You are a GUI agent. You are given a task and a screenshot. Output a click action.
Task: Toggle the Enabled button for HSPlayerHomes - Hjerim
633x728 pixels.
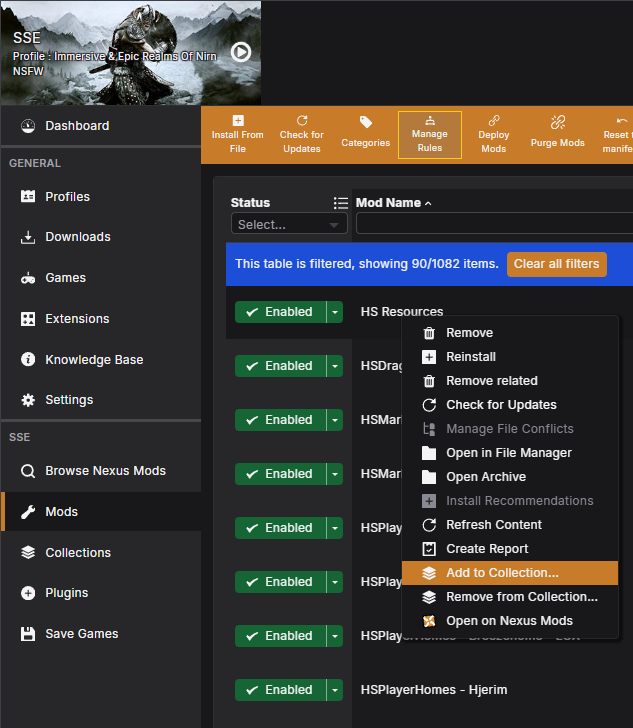pos(279,690)
